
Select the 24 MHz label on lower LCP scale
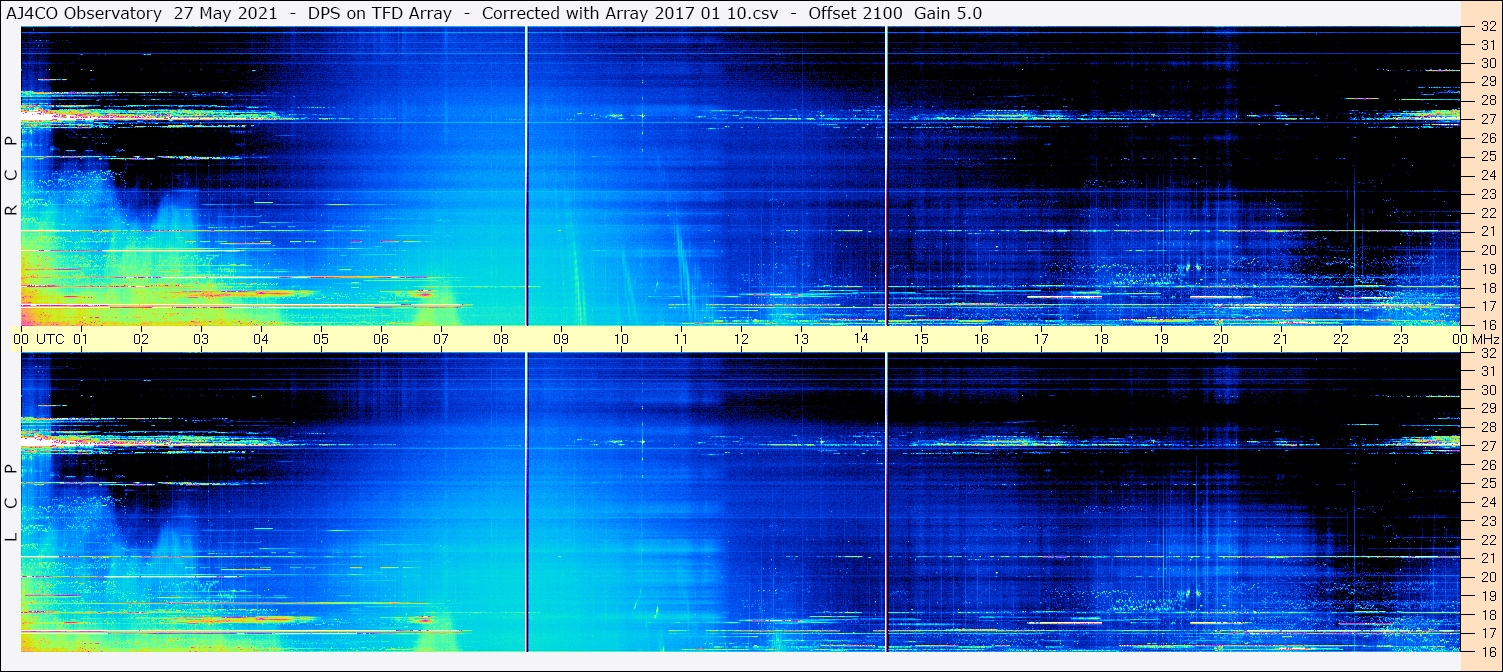coord(1487,502)
